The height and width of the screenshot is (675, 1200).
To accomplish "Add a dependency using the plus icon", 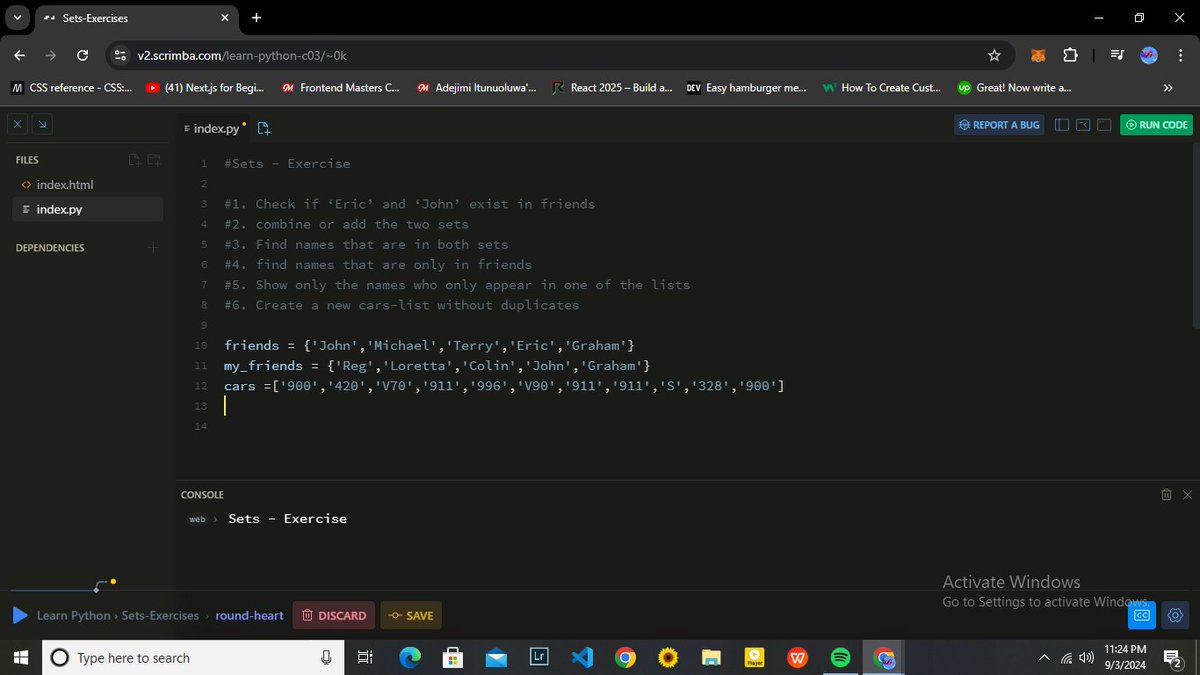I will [152, 247].
